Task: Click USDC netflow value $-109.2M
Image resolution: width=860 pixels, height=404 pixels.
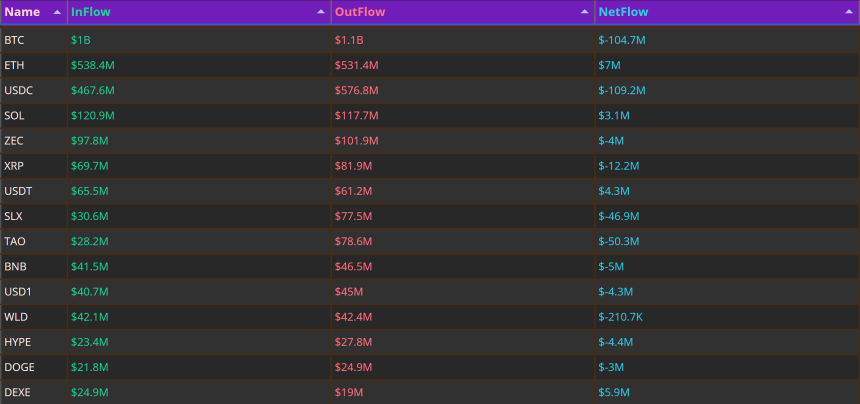Action: pyautogui.click(x=622, y=90)
